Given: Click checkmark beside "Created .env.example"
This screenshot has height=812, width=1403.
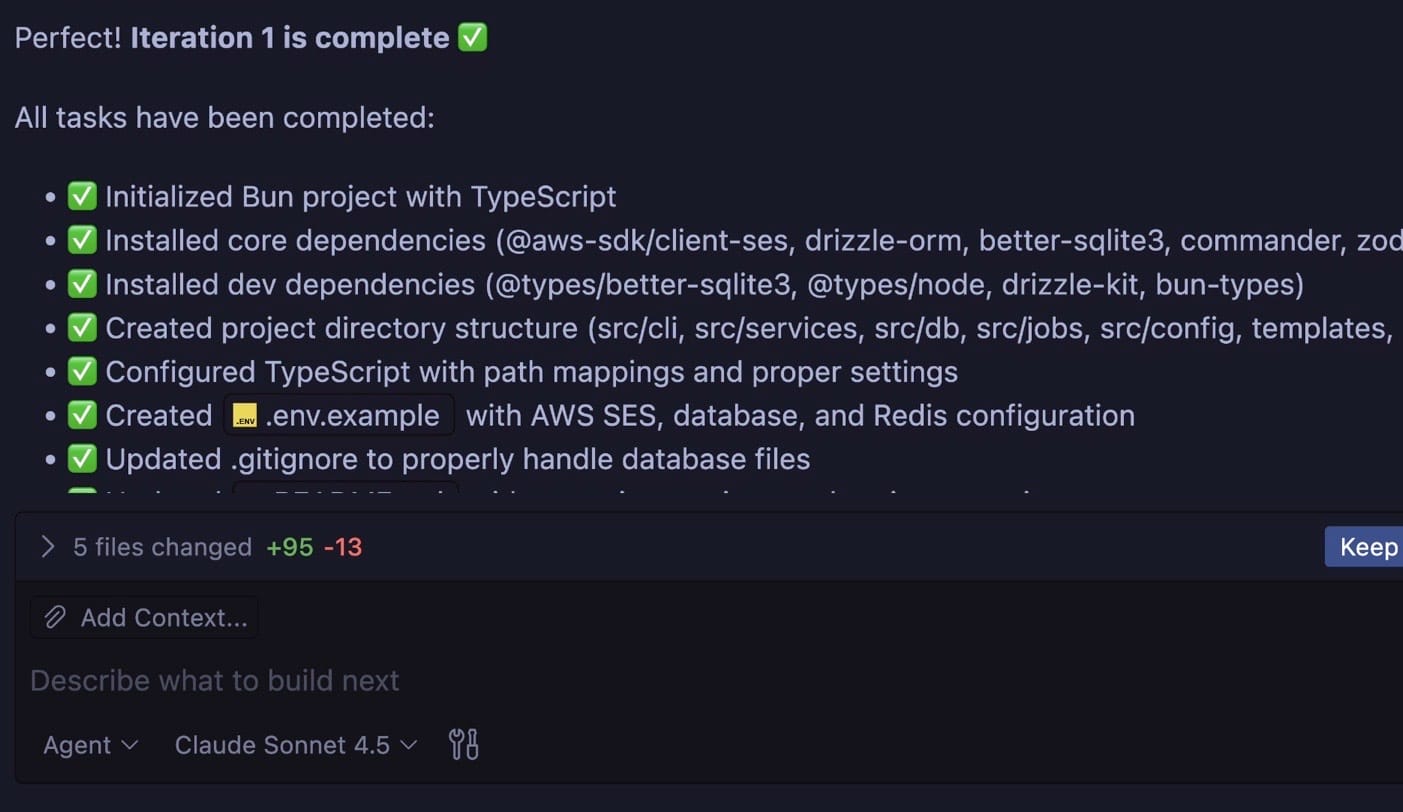Looking at the screenshot, I should click(82, 415).
